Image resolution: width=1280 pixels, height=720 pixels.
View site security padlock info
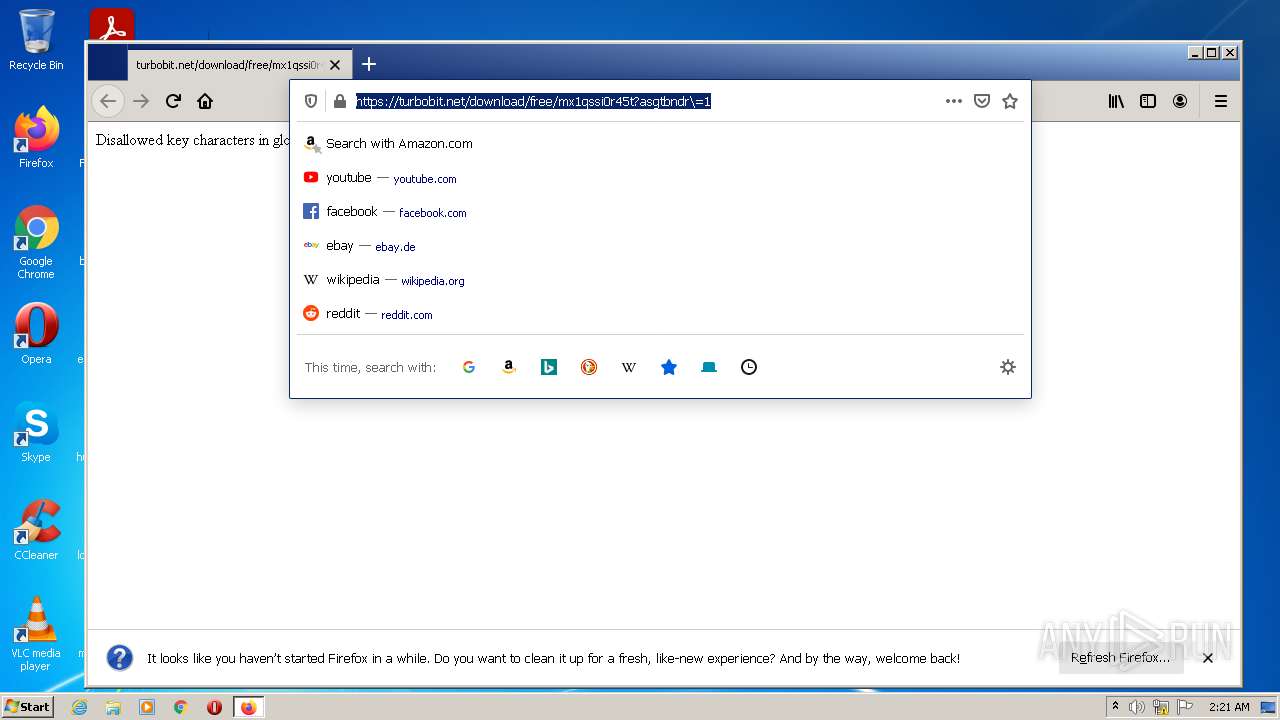coord(339,101)
